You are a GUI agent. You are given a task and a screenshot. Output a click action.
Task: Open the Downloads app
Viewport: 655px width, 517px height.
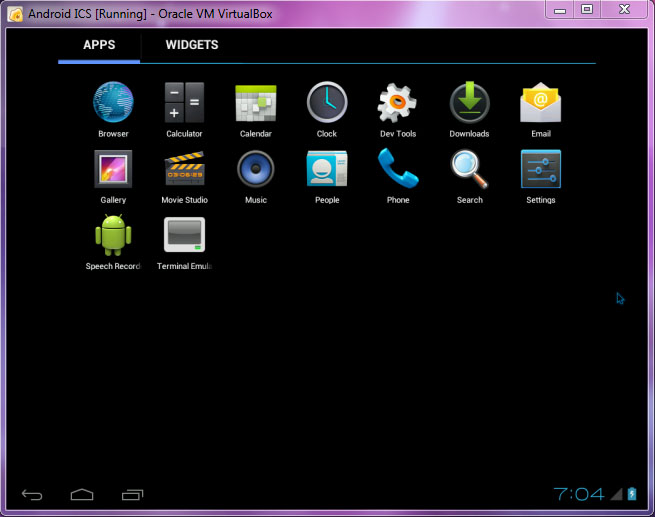[470, 102]
